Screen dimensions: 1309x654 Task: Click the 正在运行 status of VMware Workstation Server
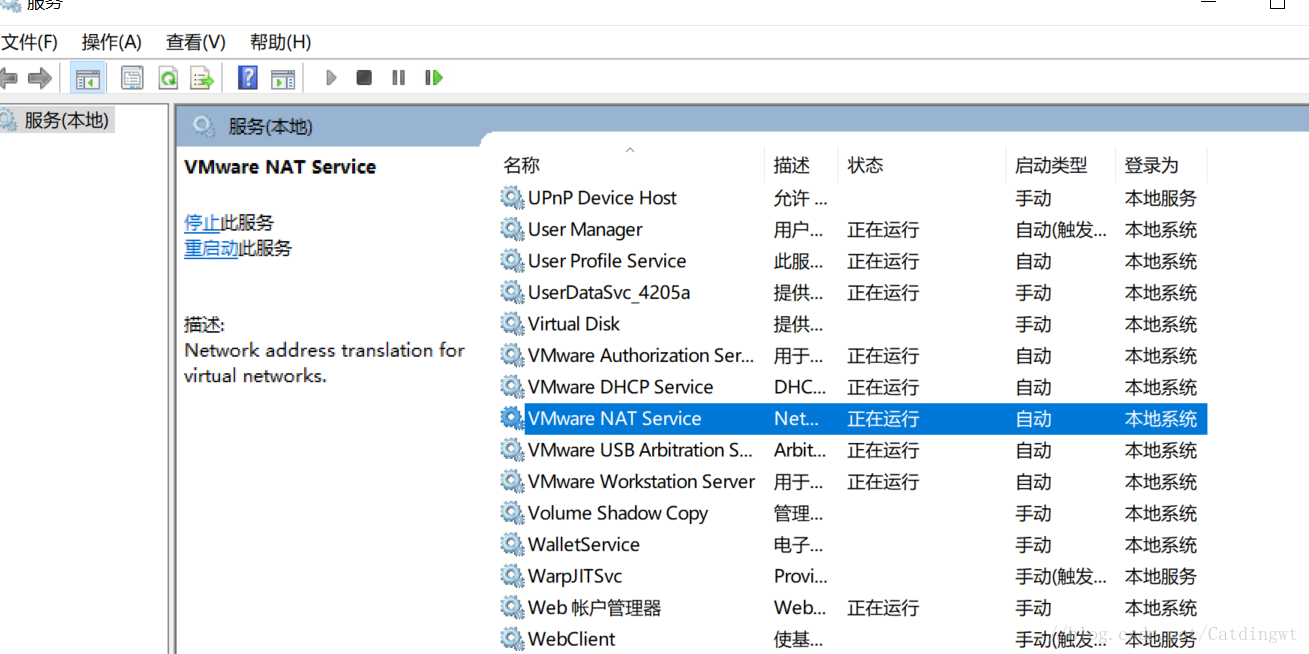tap(883, 482)
